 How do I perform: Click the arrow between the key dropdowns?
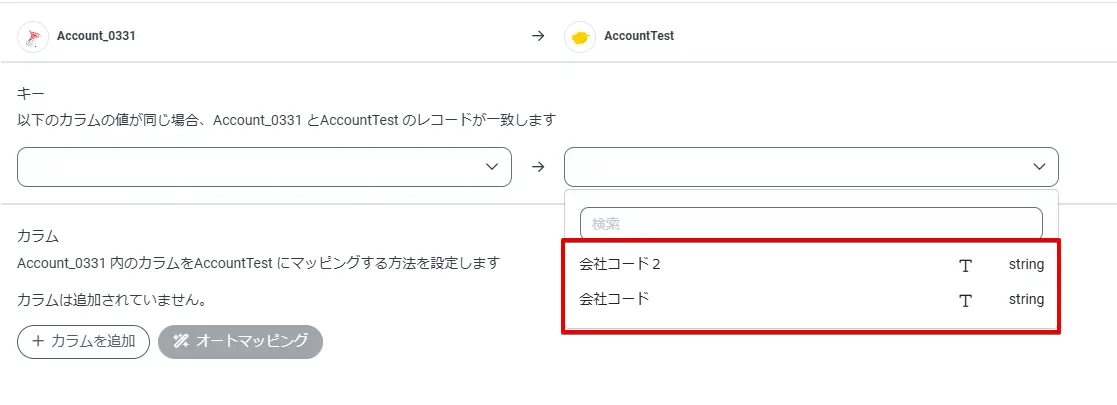point(538,167)
